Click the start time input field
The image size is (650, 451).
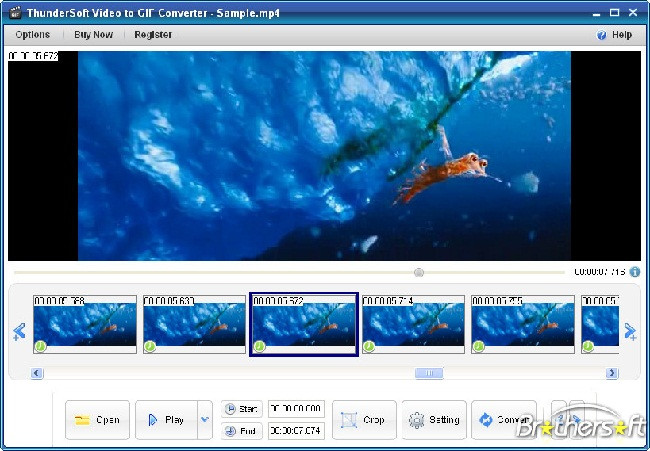[x=296, y=409]
